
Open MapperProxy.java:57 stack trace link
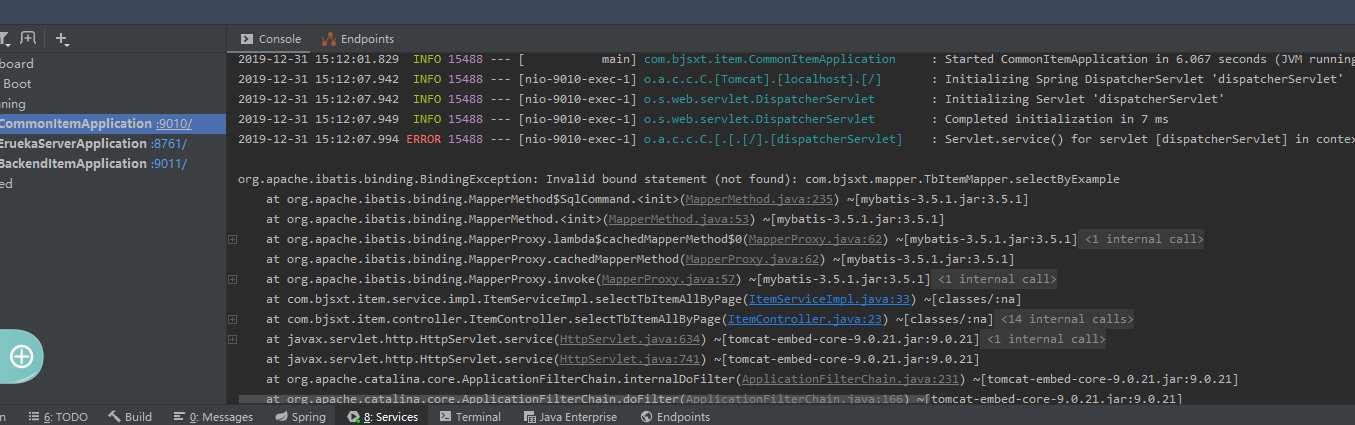[x=668, y=279]
